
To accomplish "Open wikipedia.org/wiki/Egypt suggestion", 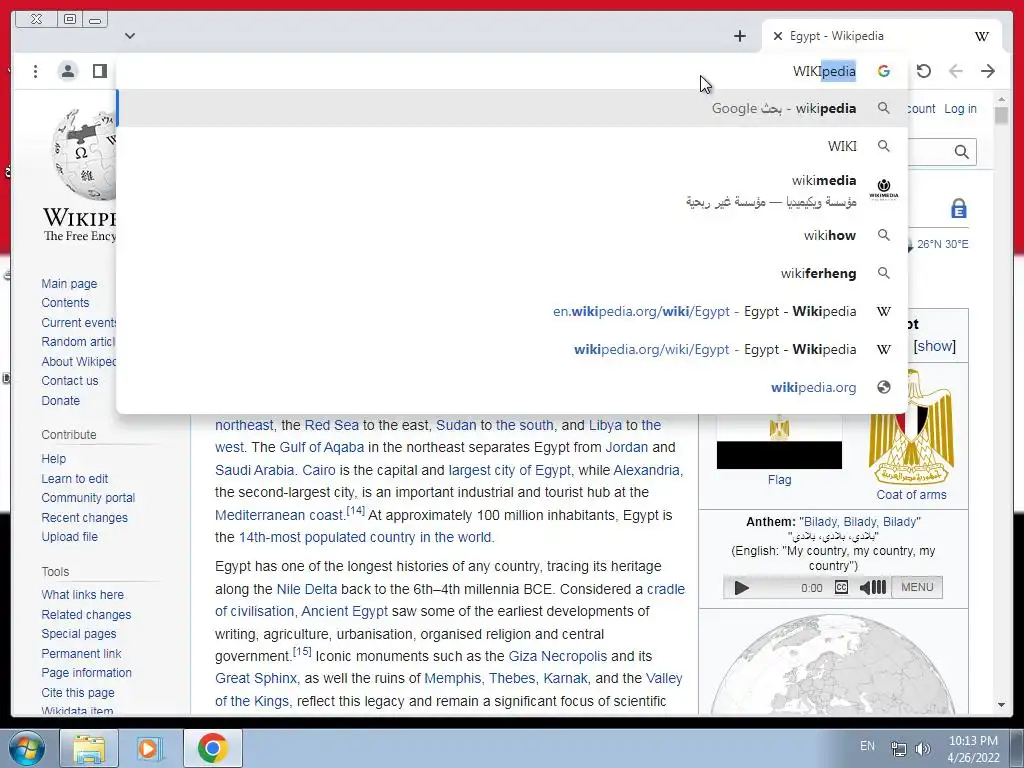I will [x=512, y=349].
